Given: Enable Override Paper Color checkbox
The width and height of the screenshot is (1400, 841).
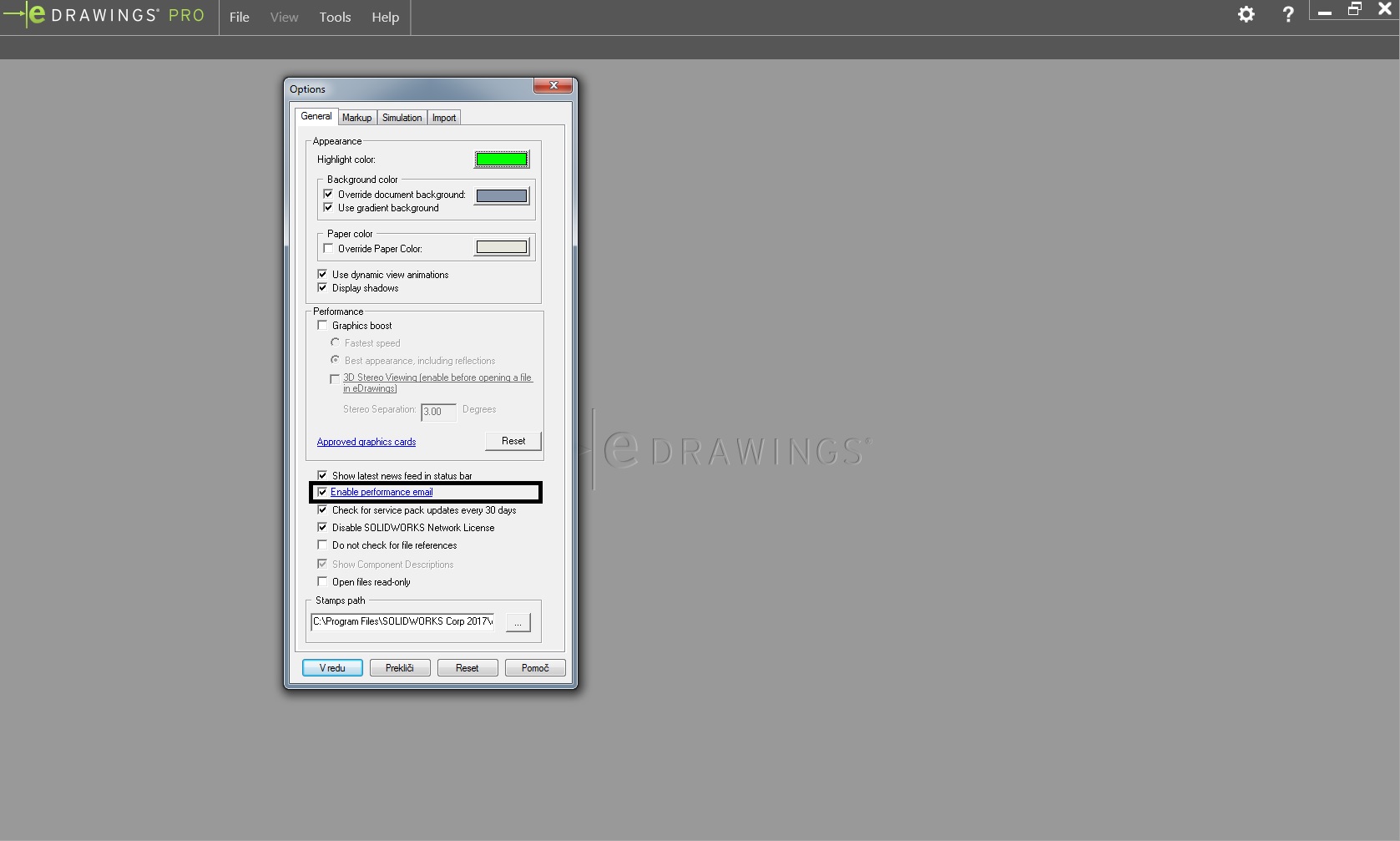Looking at the screenshot, I should tap(329, 249).
